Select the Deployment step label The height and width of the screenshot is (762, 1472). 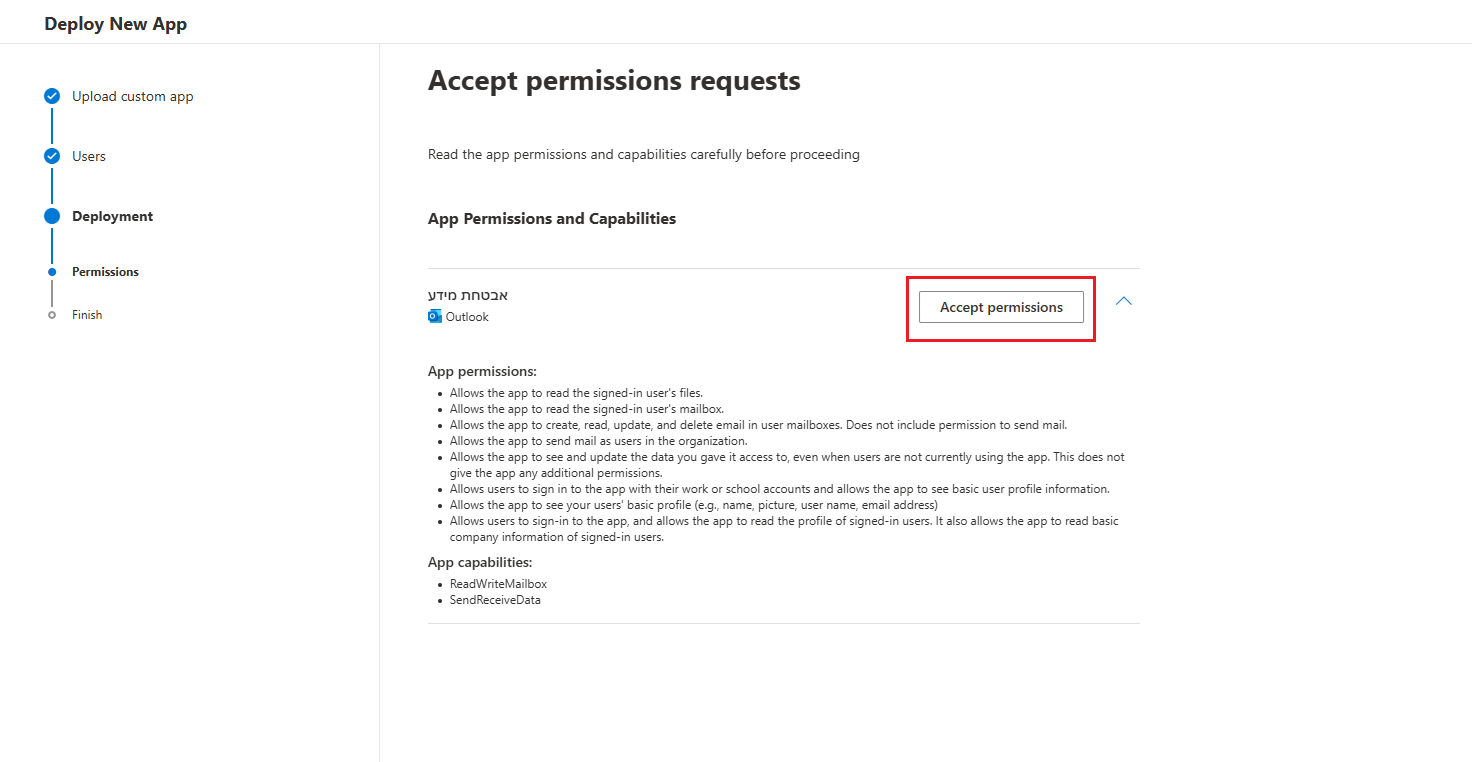[x=113, y=217]
